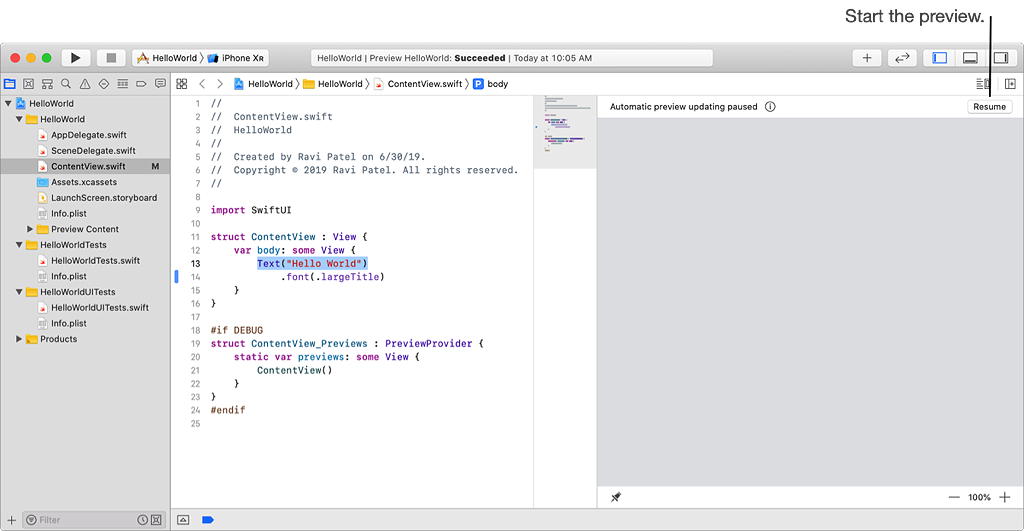
Task: Expand the Preview Content folder
Action: [x=29, y=229]
